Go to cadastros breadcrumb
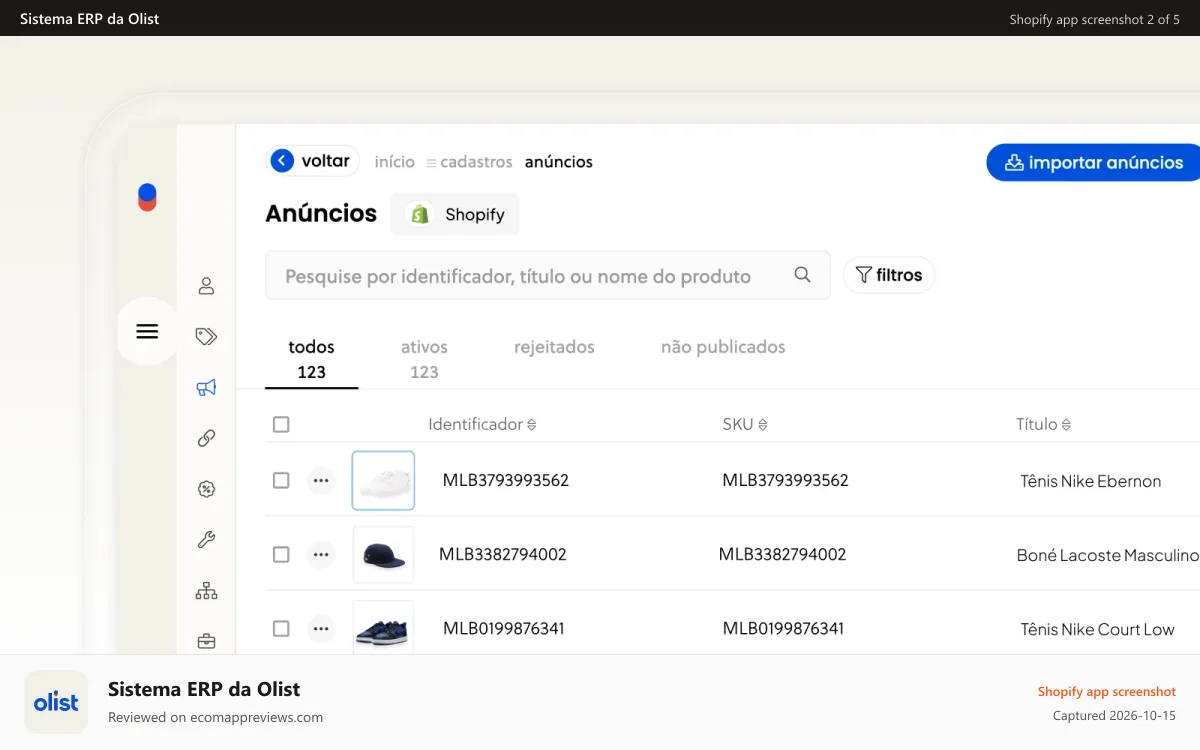1200x750 pixels. [469, 161]
